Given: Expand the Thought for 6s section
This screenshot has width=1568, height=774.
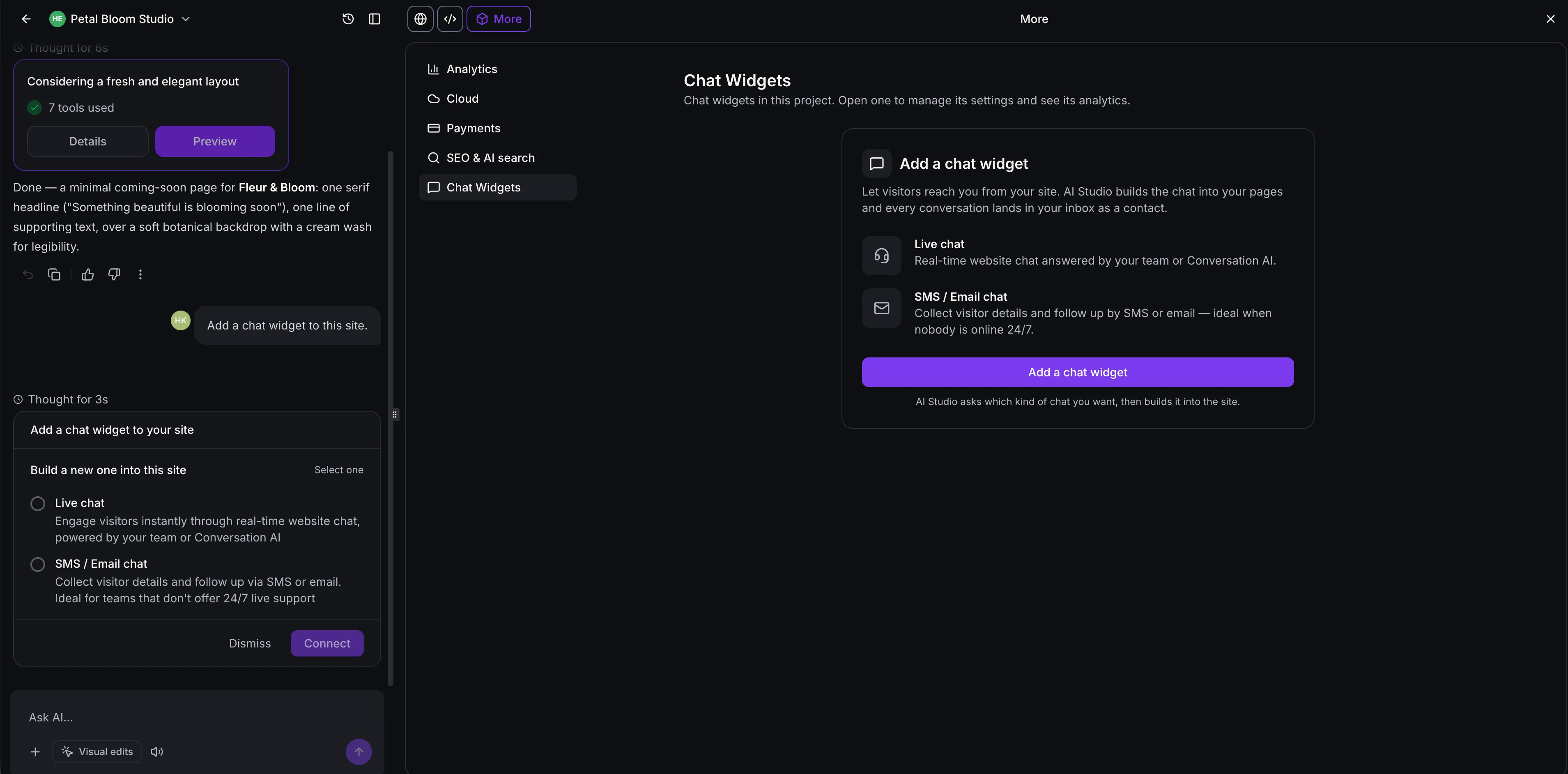Looking at the screenshot, I should click(x=61, y=48).
